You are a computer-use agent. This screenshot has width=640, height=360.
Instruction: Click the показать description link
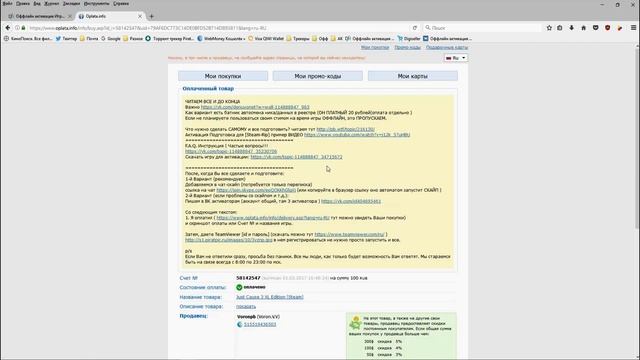click(246, 307)
